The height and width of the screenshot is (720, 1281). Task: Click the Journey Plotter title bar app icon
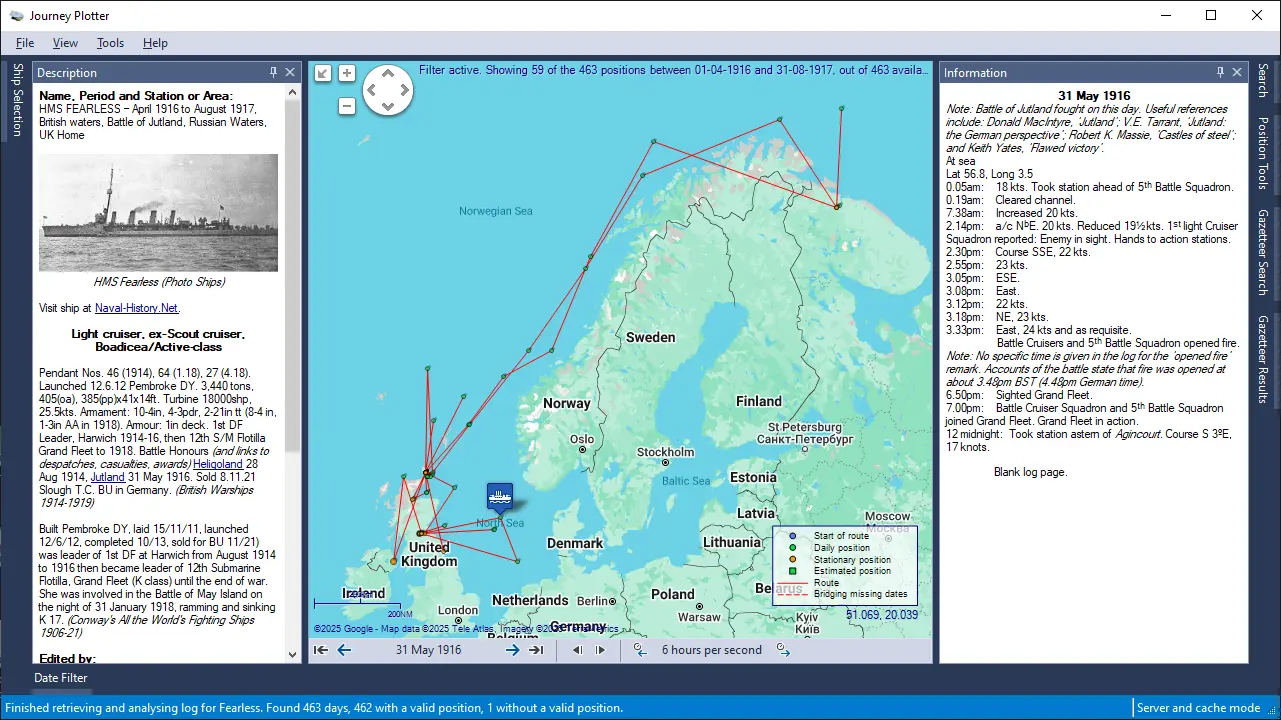(16, 15)
